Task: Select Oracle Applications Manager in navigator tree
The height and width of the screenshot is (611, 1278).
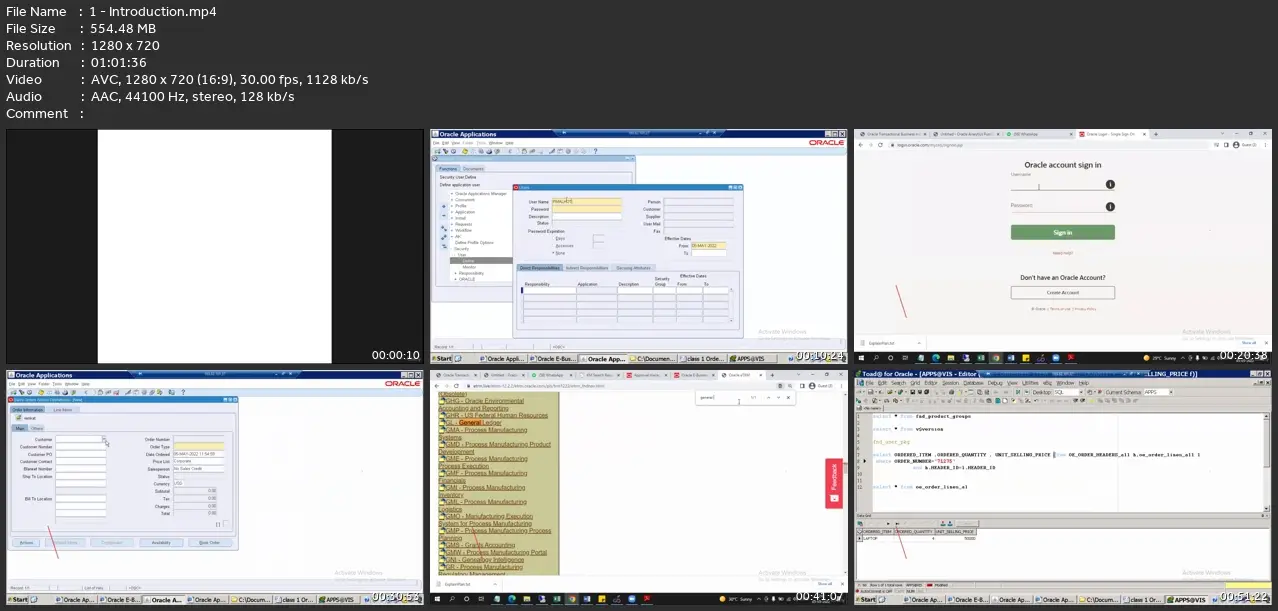Action: coord(481,193)
